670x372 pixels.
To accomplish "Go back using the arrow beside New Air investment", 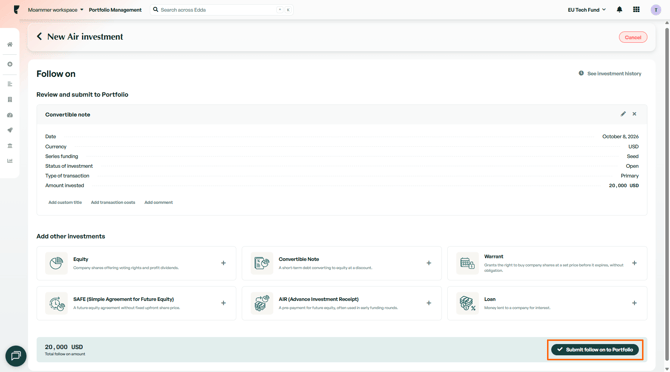I will [x=39, y=36].
